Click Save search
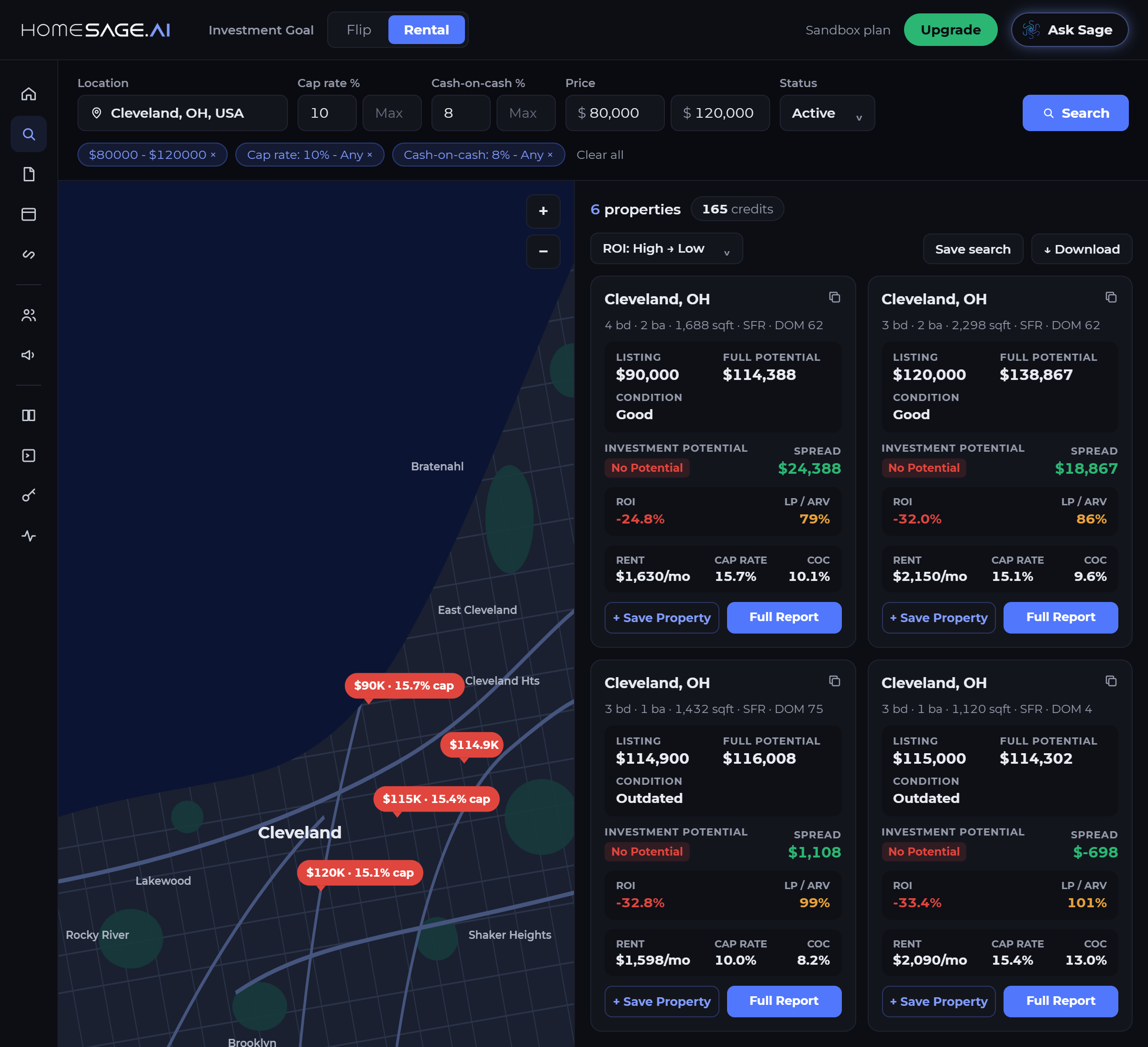1148x1047 pixels. (x=972, y=249)
